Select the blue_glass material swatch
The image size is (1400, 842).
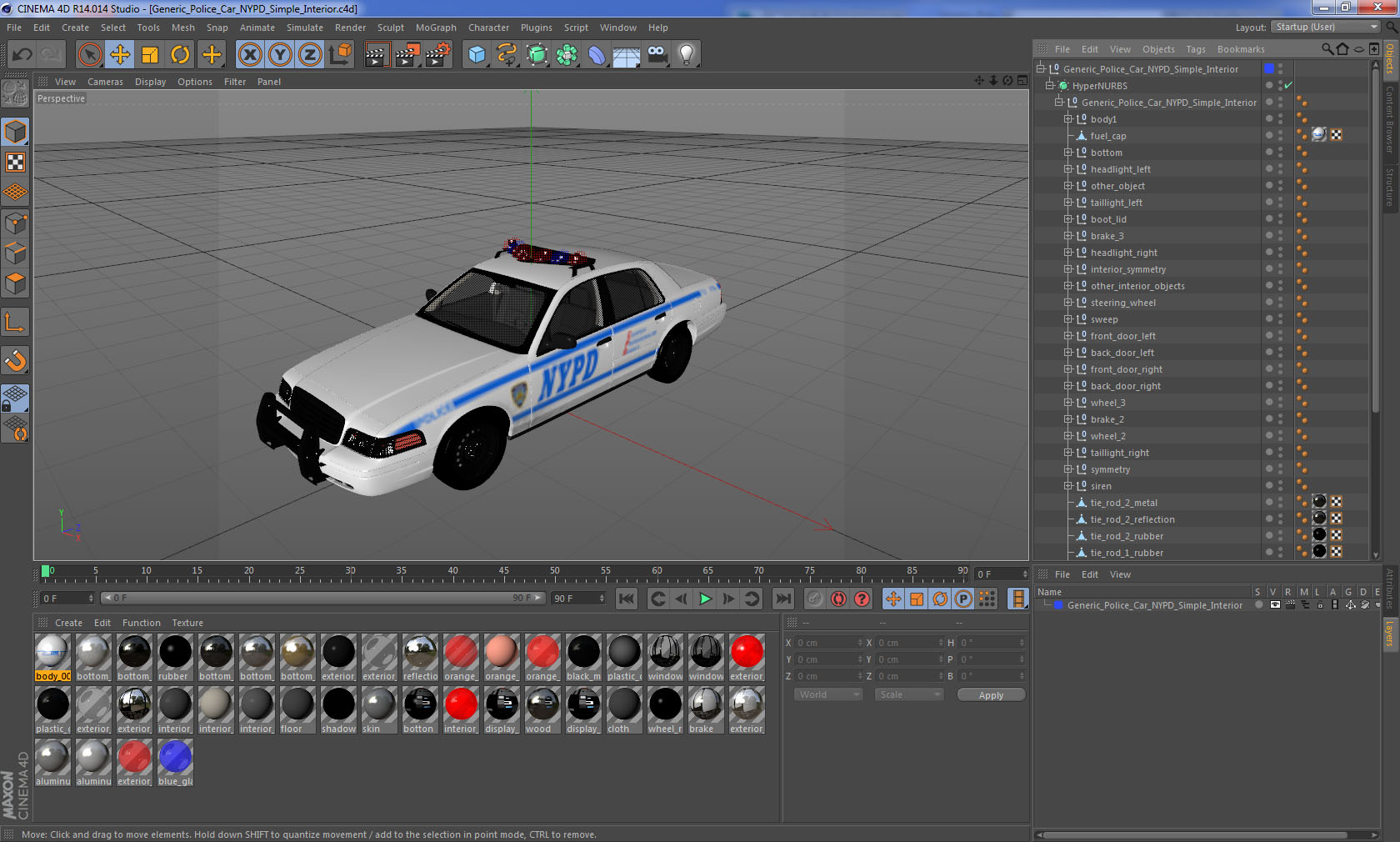175,757
